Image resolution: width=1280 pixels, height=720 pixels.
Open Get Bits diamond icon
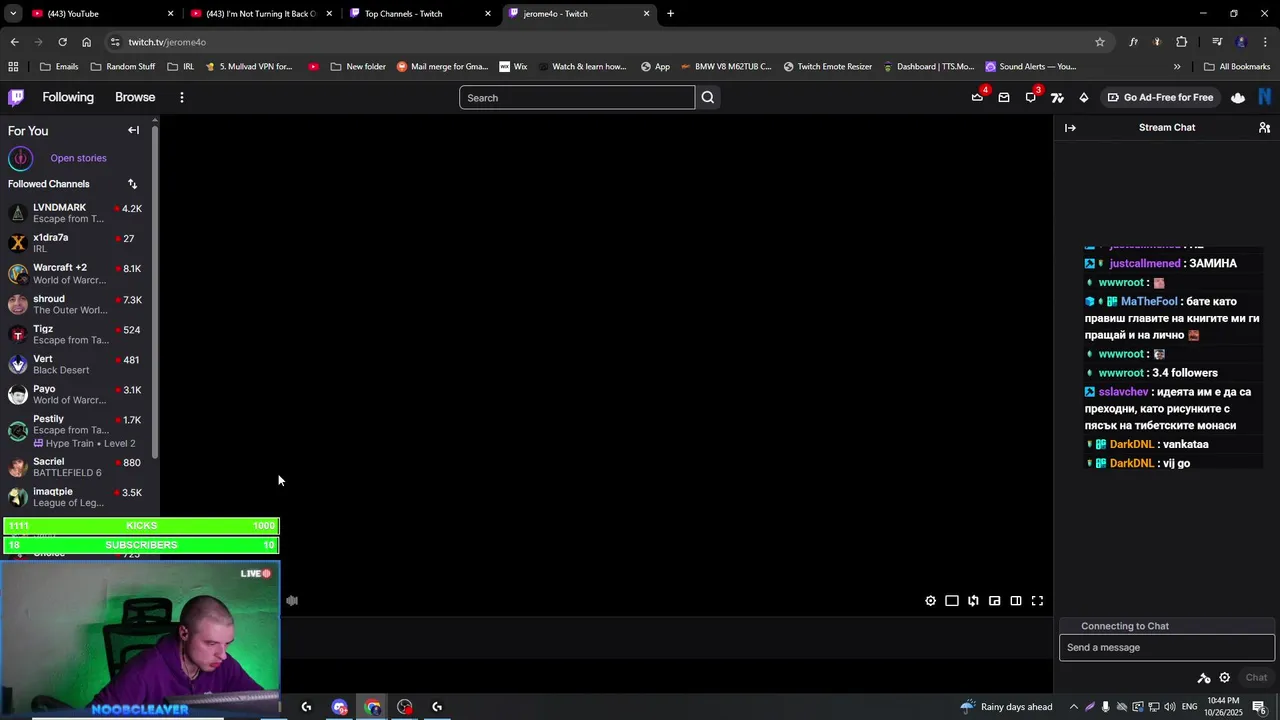1084,97
